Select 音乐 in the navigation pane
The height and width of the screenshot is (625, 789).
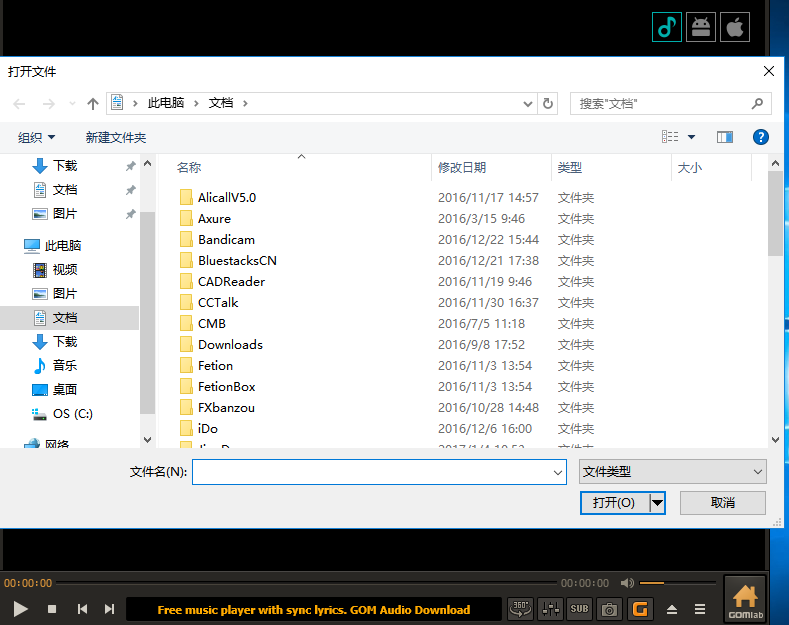(x=65, y=365)
